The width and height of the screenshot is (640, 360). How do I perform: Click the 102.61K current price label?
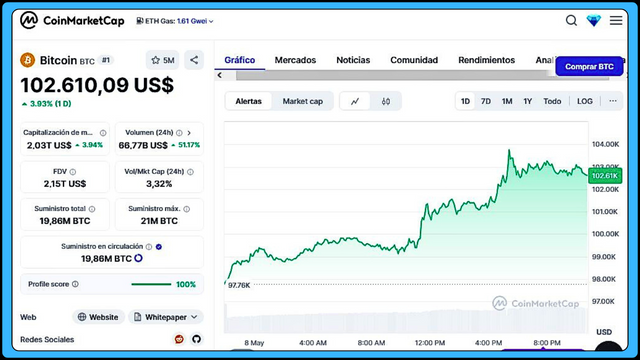[605, 176]
